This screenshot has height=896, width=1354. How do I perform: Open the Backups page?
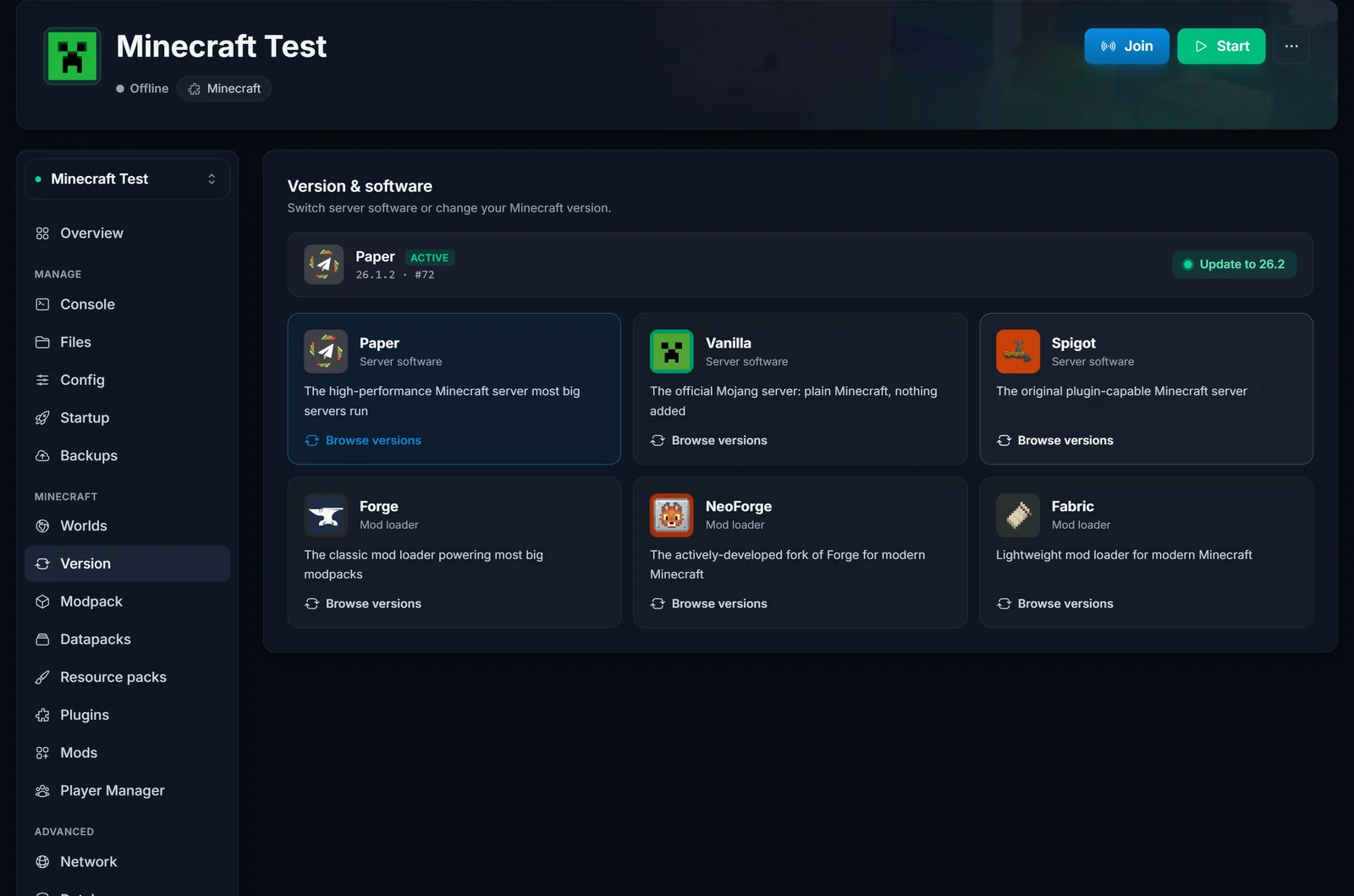pos(127,456)
